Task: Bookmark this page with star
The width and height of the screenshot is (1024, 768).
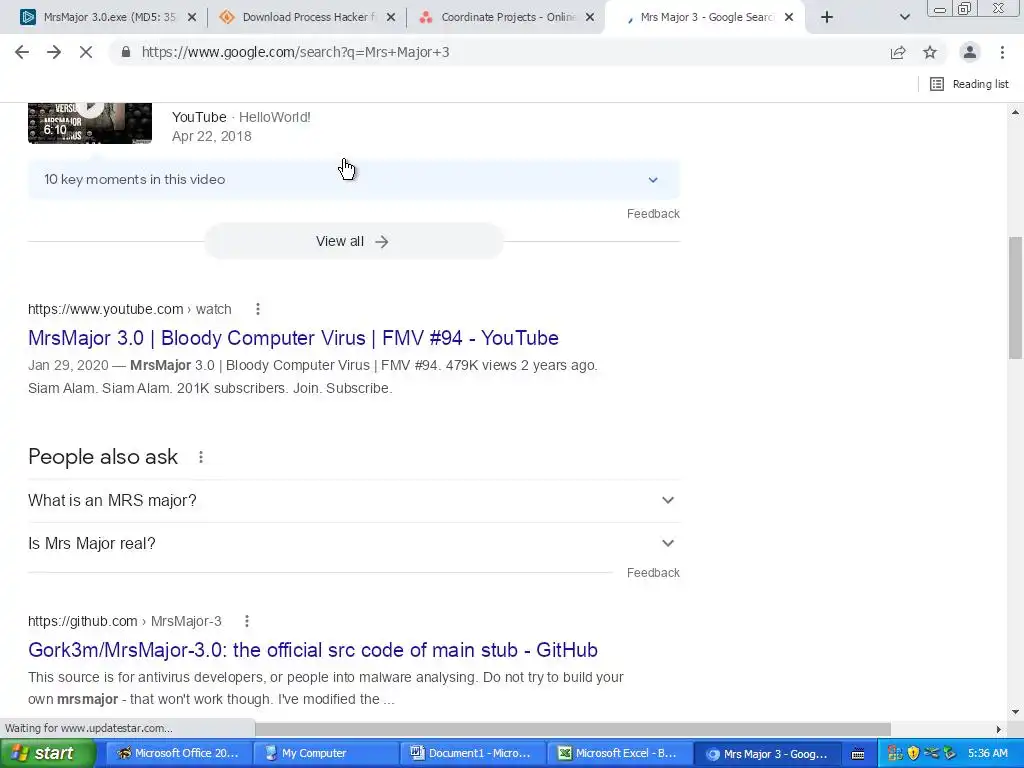Action: (930, 52)
